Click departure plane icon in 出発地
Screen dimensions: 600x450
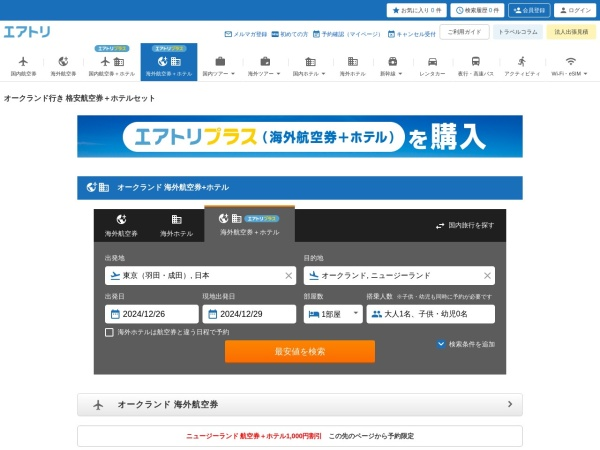[x=115, y=276]
